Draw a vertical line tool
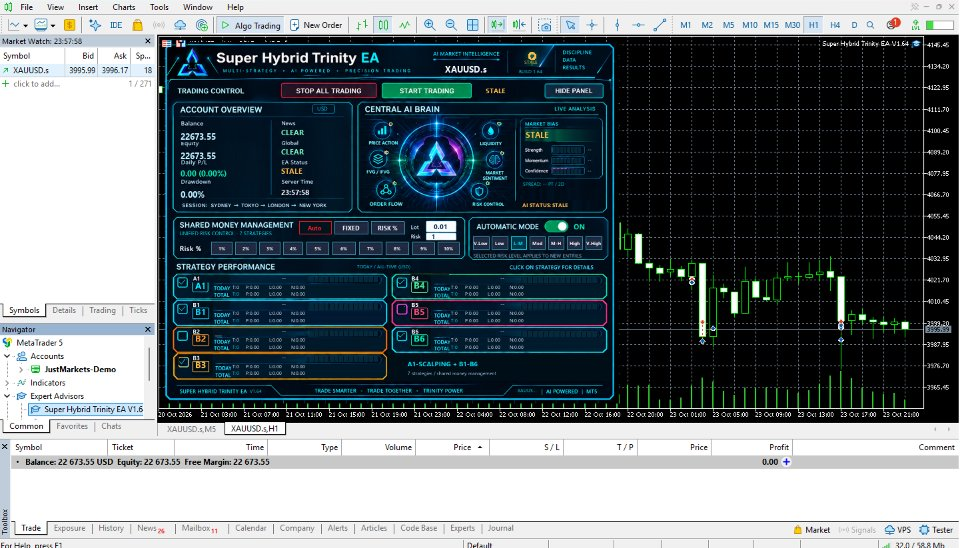The image size is (960, 548). point(617,25)
